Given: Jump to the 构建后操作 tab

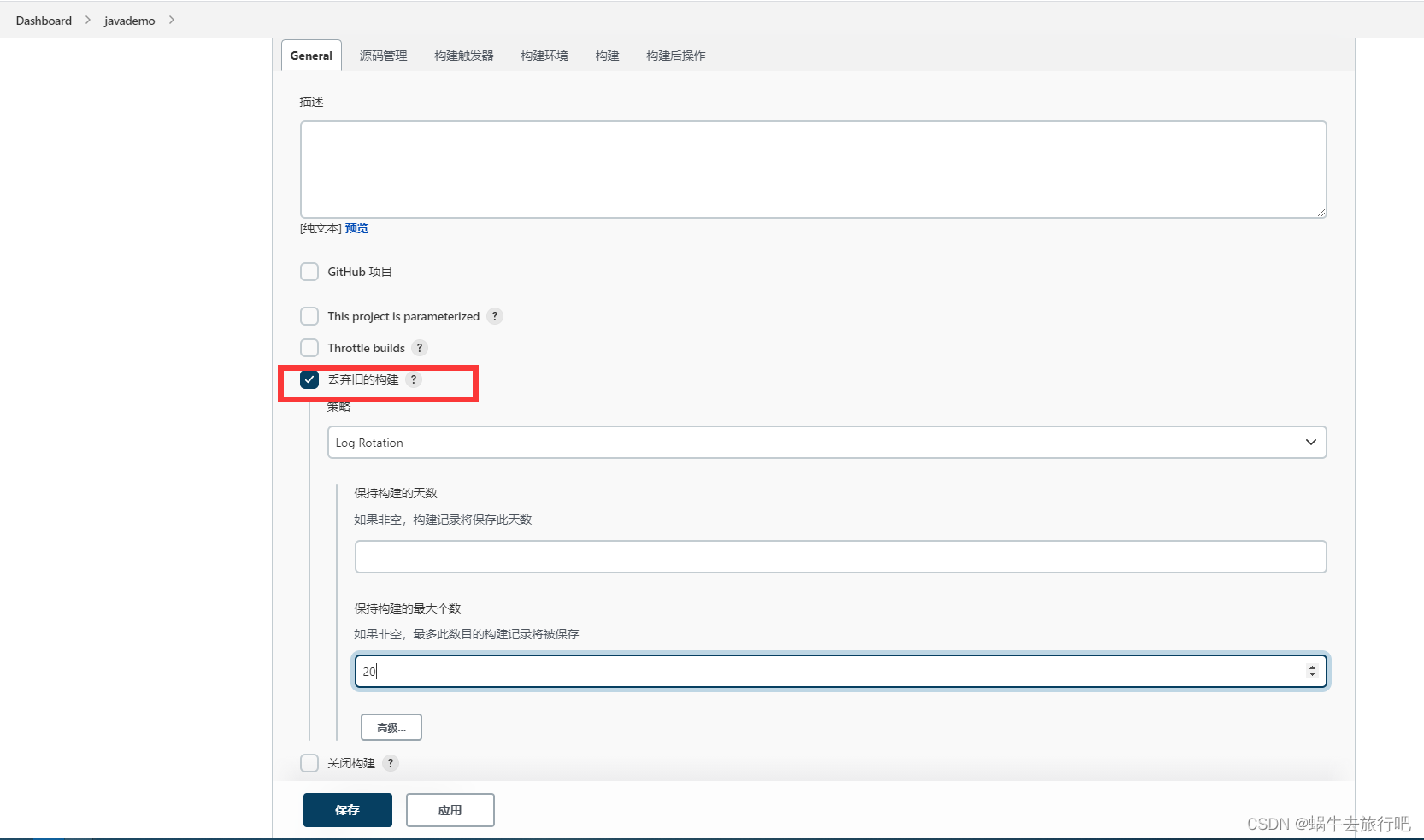Looking at the screenshot, I should point(675,56).
